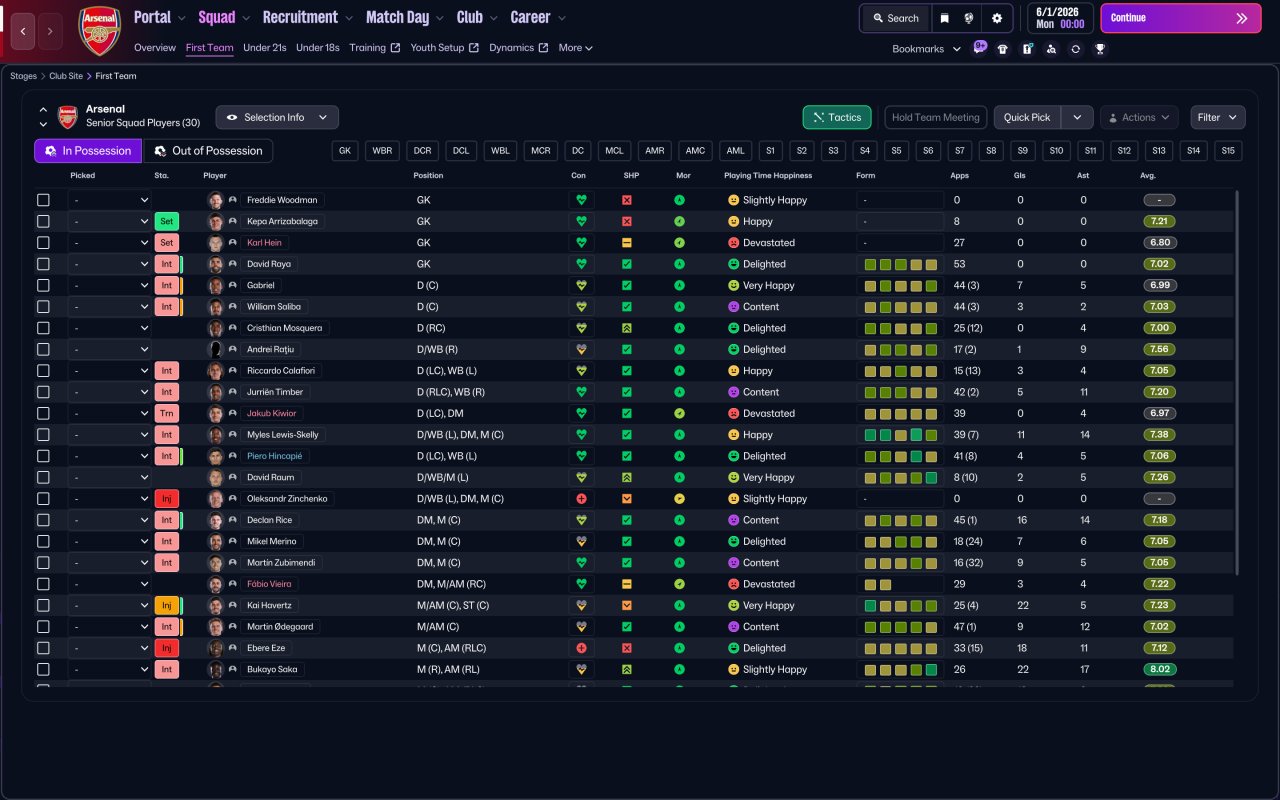This screenshot has width=1280, height=800.
Task: Click the Hold Team Meeting button
Action: coord(936,117)
